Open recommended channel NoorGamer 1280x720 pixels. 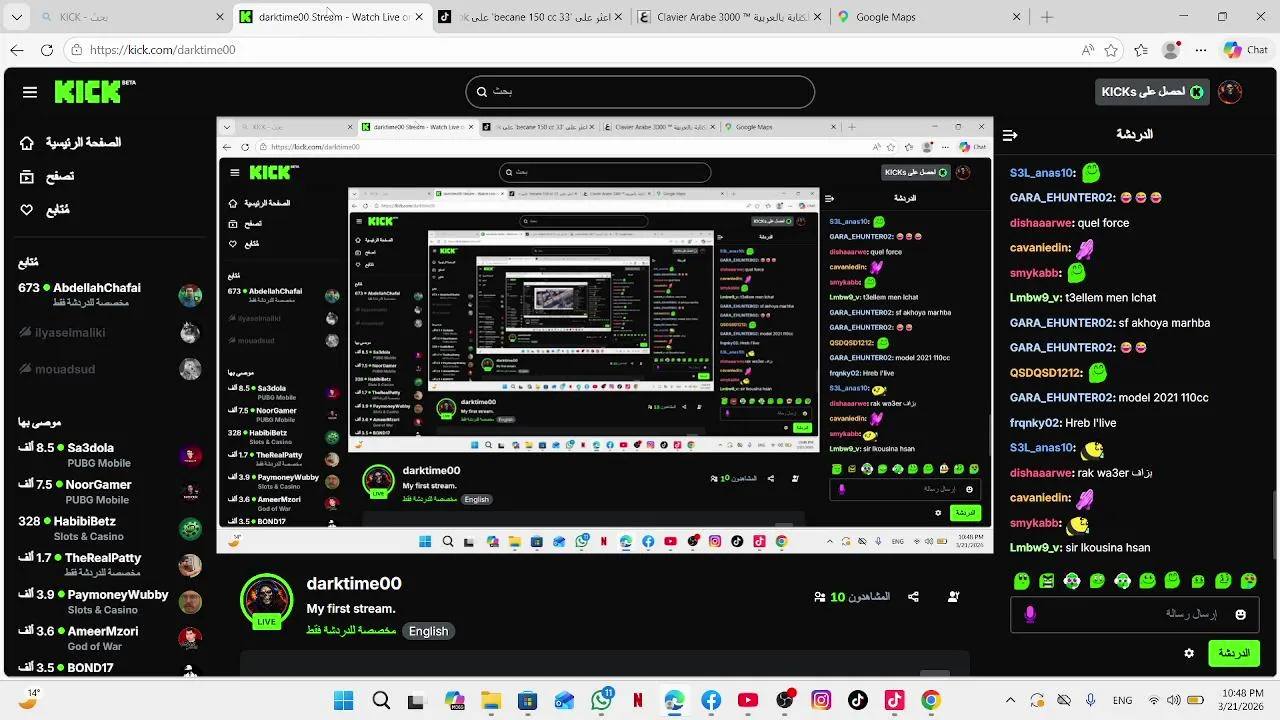coord(110,492)
